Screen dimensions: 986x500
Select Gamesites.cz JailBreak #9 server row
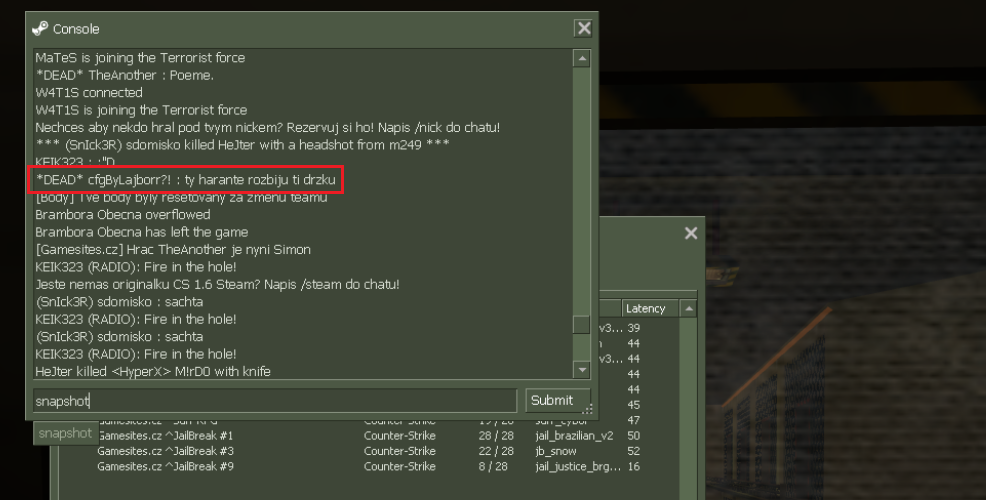coord(368,467)
